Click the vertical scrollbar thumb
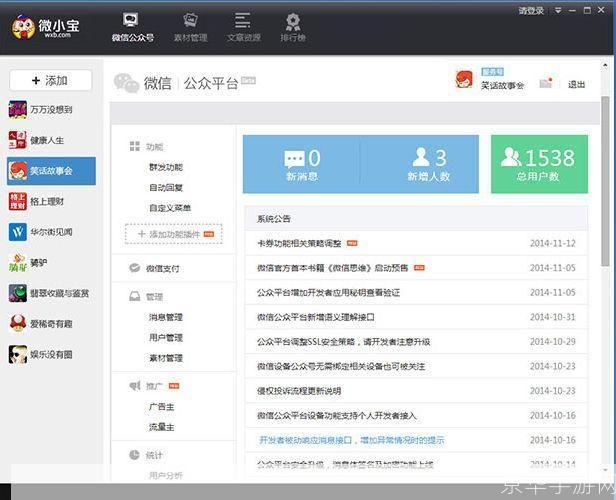 tap(605, 181)
